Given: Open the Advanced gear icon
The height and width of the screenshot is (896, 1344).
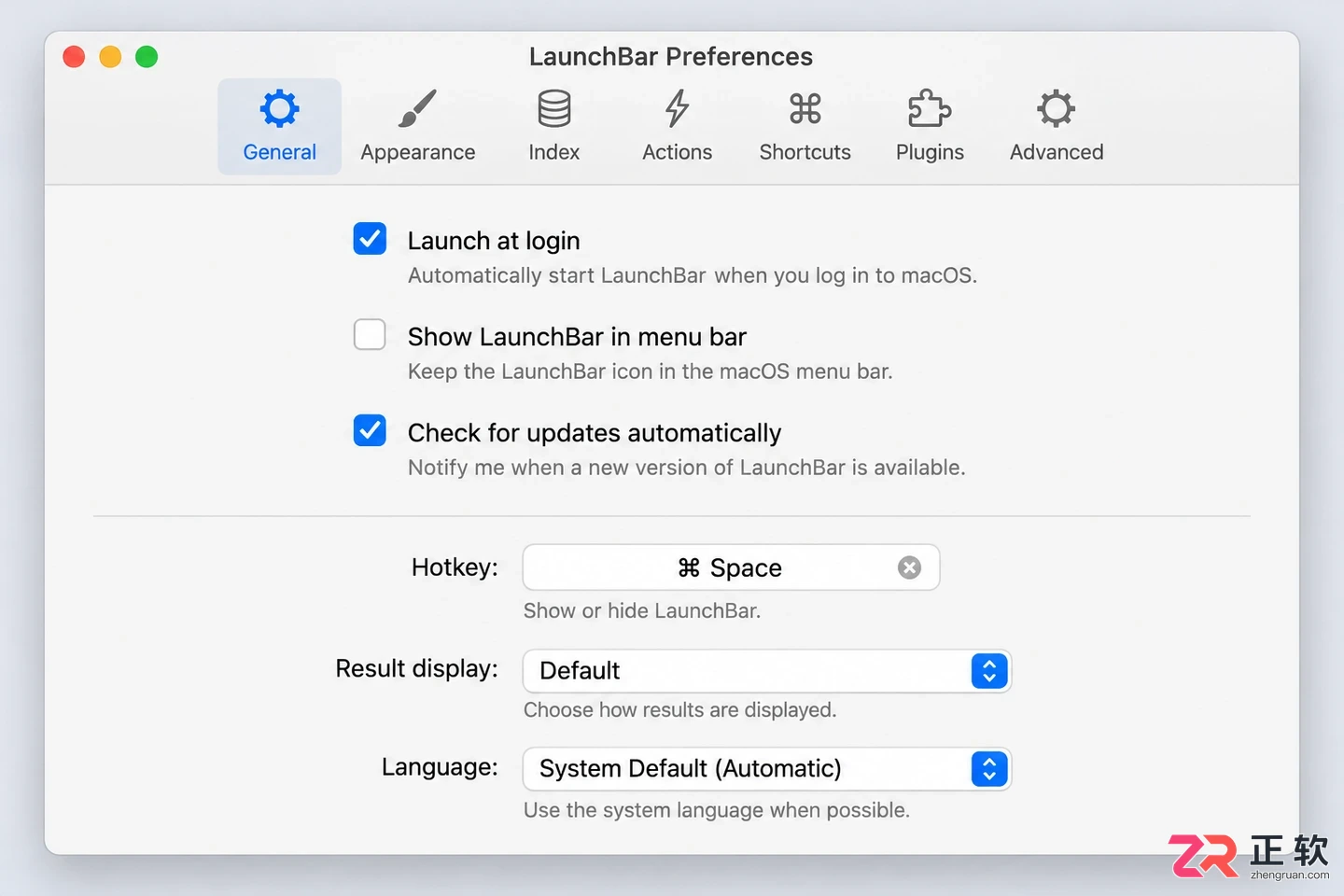Looking at the screenshot, I should tap(1057, 109).
